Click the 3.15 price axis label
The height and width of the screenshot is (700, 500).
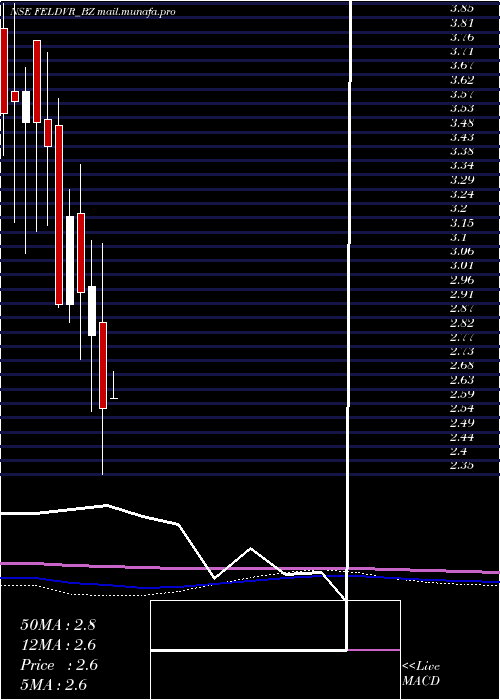pyautogui.click(x=462, y=223)
